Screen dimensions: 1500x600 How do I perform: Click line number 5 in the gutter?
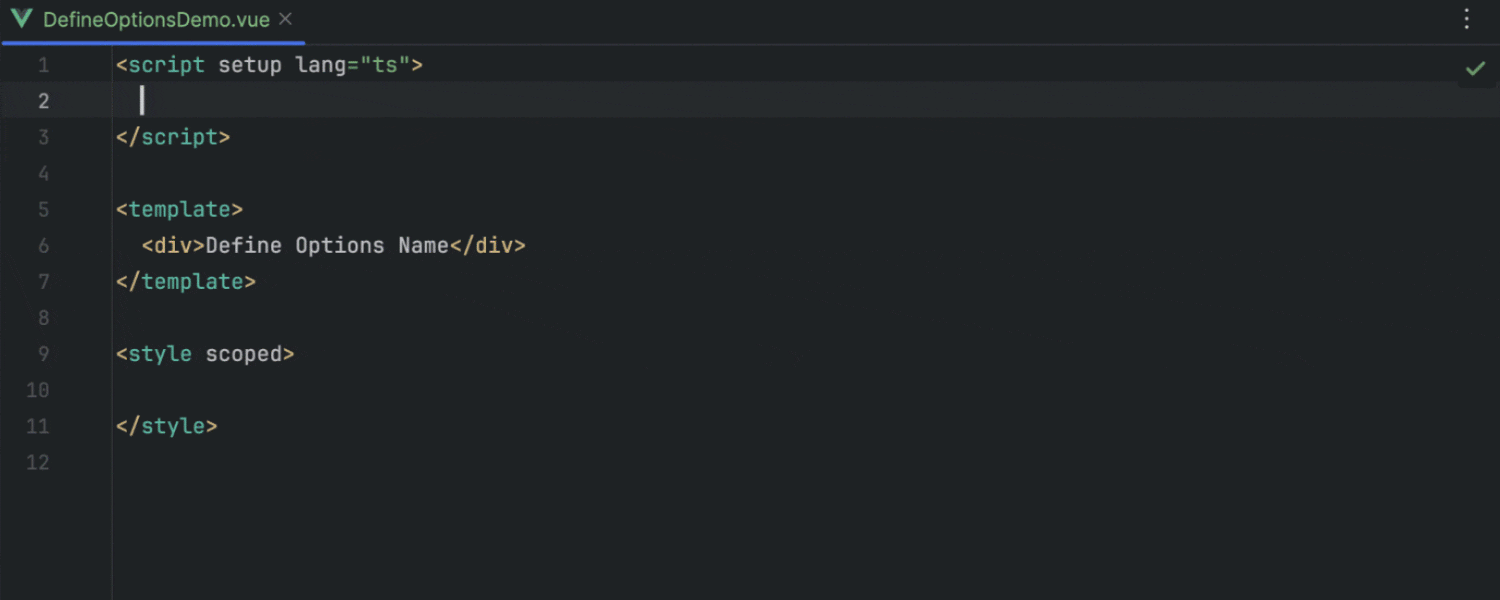(x=43, y=210)
